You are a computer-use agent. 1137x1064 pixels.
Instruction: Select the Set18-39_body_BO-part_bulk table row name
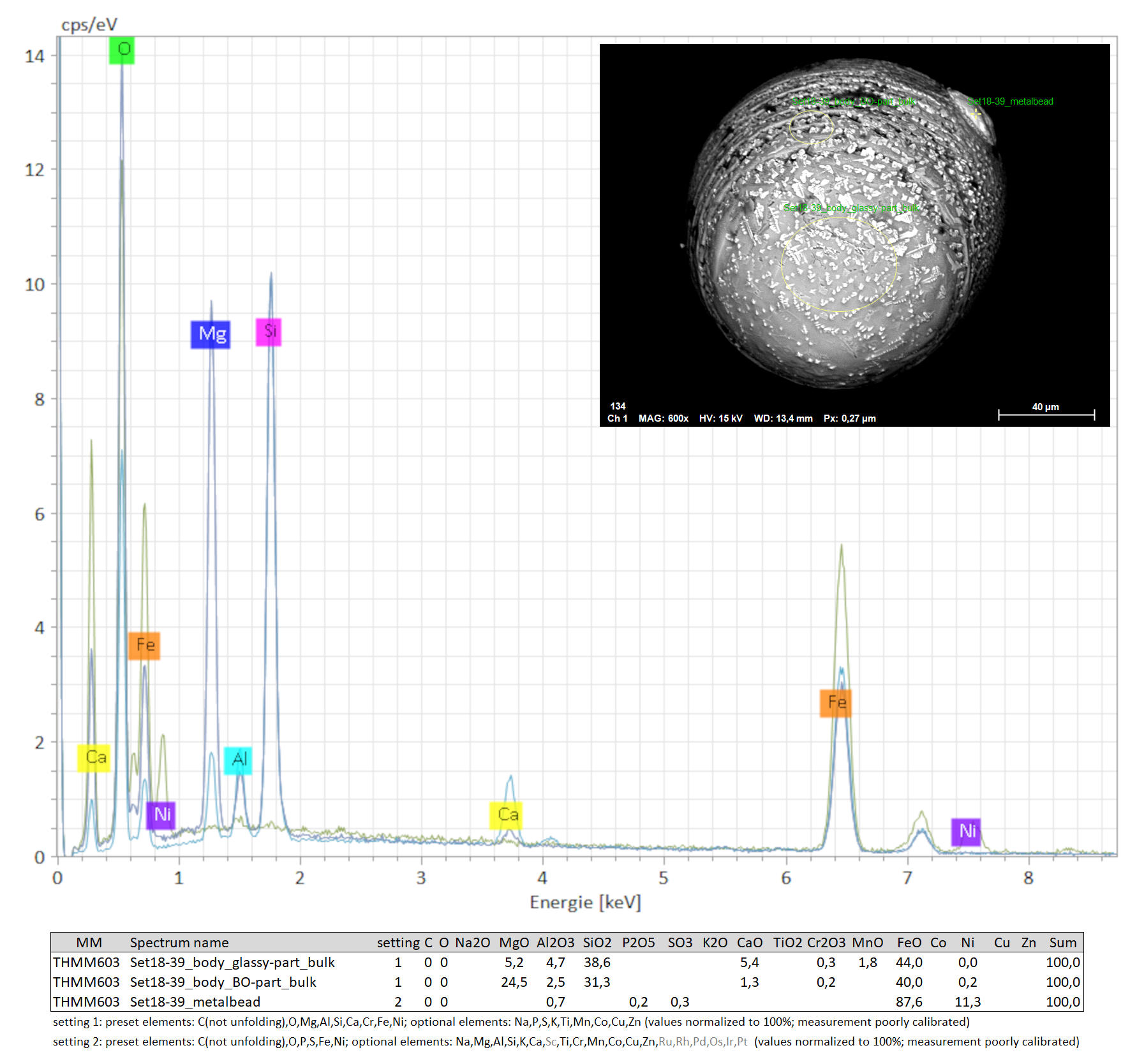(x=223, y=982)
